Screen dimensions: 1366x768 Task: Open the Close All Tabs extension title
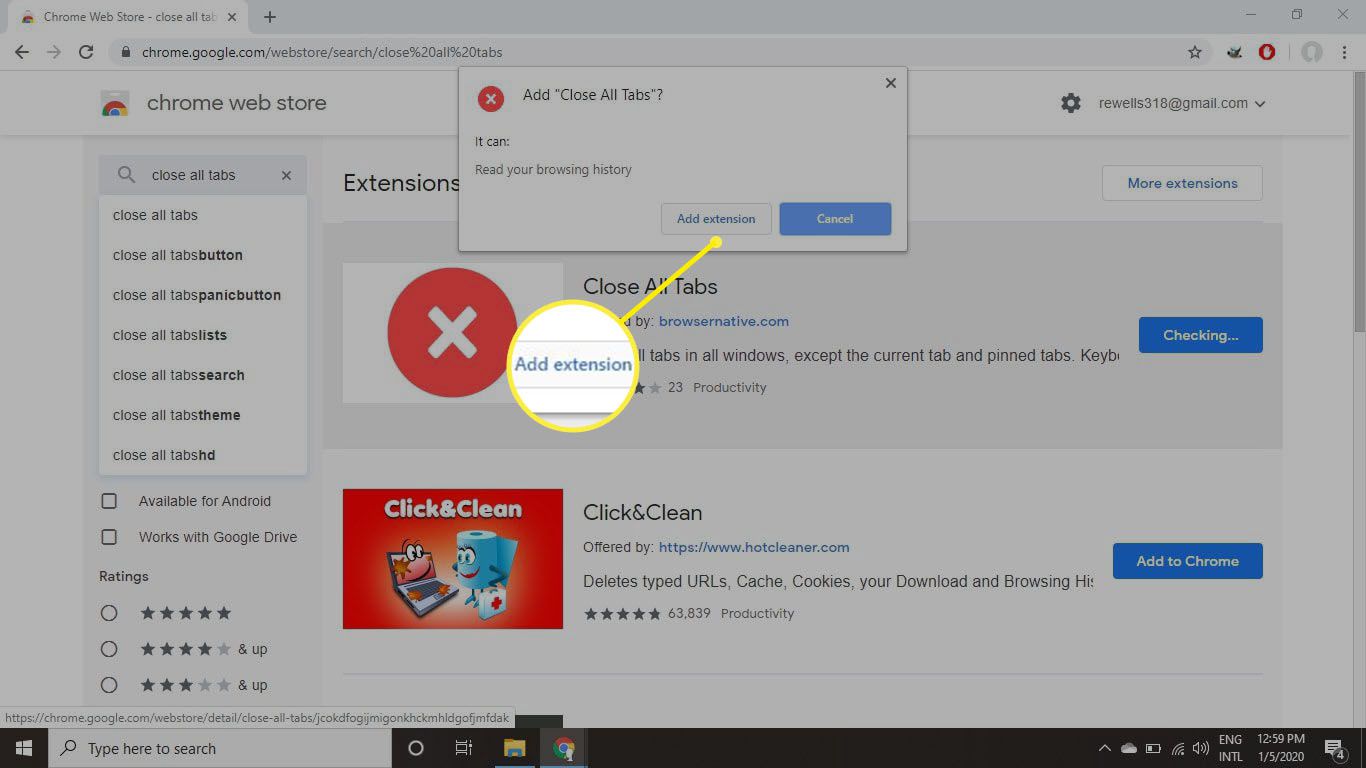tap(650, 286)
